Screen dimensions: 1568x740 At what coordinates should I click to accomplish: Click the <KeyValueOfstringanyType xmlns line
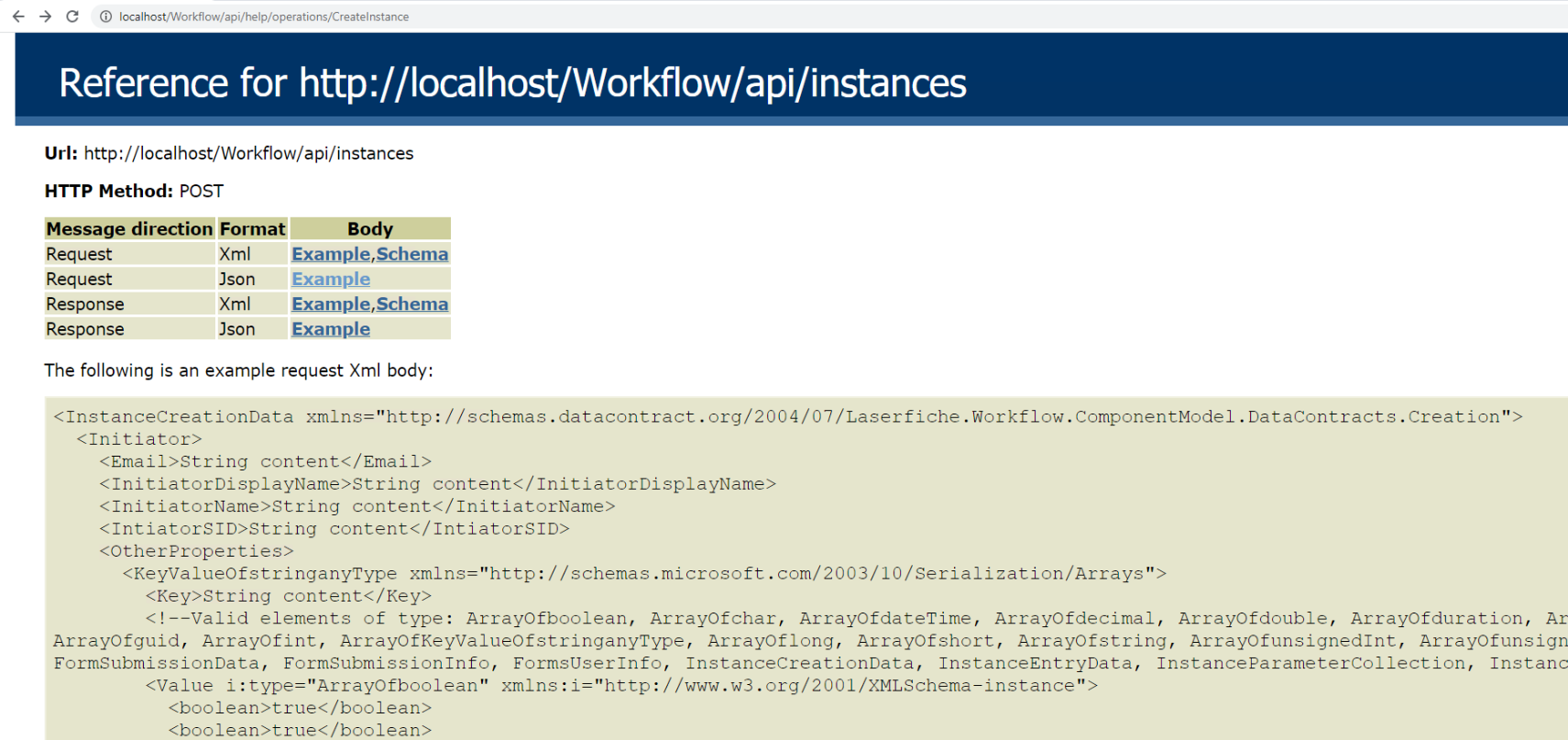click(644, 574)
